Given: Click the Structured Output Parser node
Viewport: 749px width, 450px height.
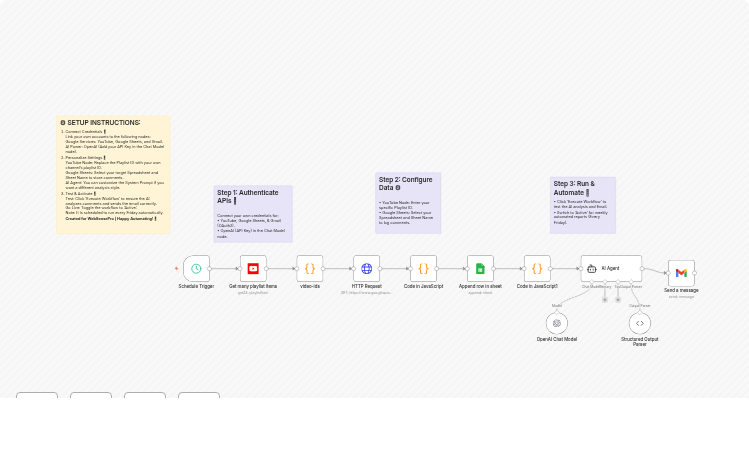Looking at the screenshot, I should 640,323.
